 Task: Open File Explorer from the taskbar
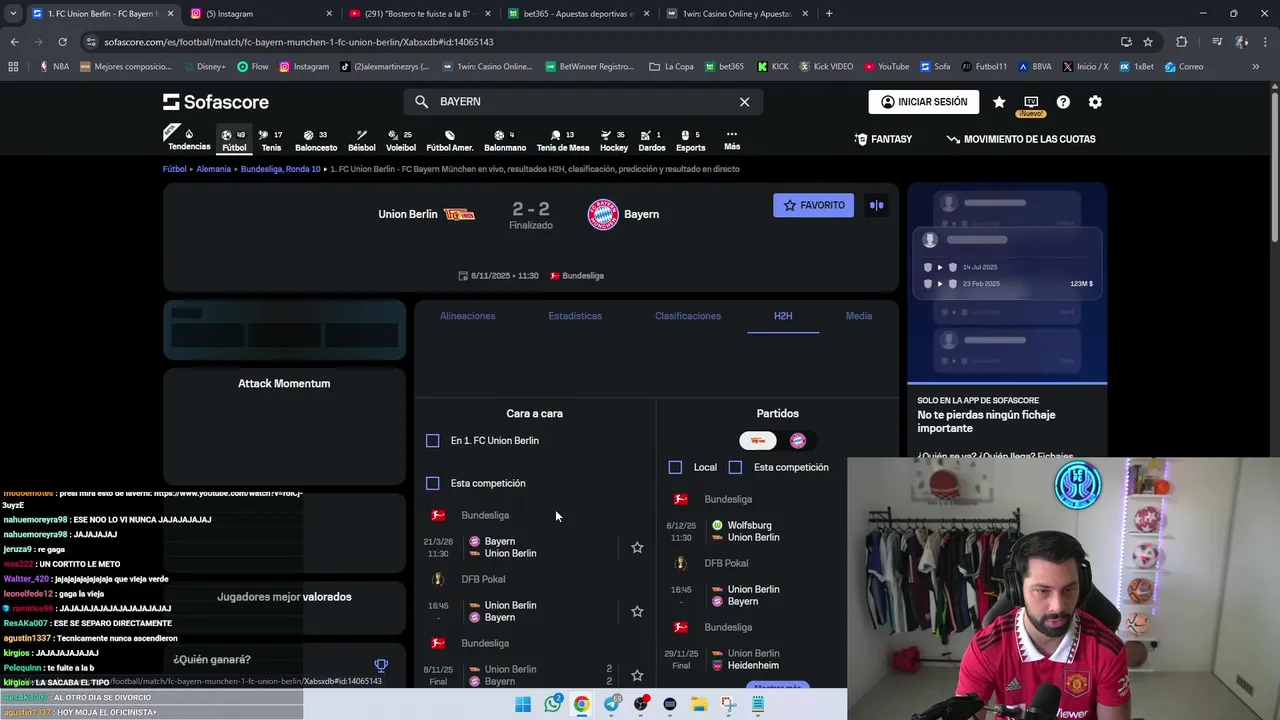tap(699, 704)
